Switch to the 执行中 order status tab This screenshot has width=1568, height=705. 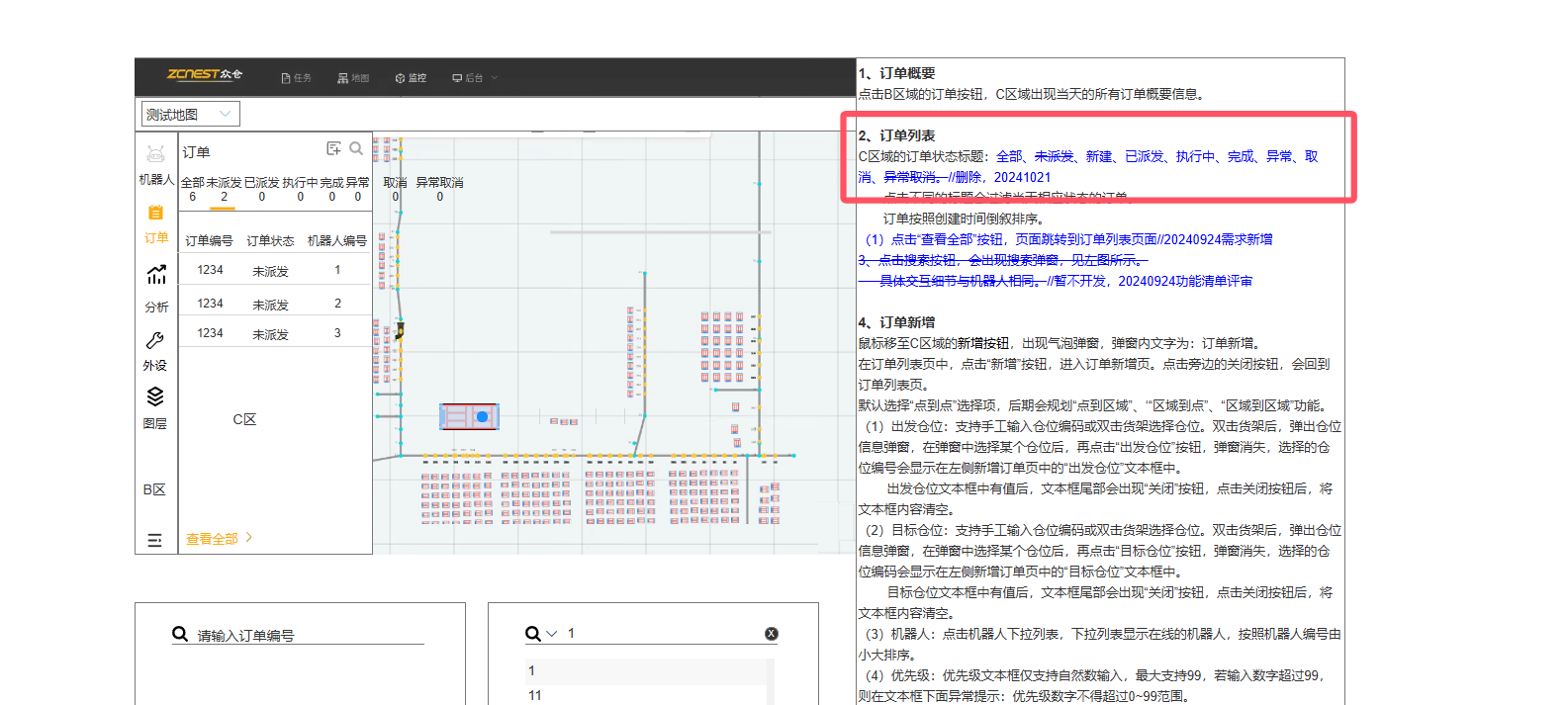300,189
